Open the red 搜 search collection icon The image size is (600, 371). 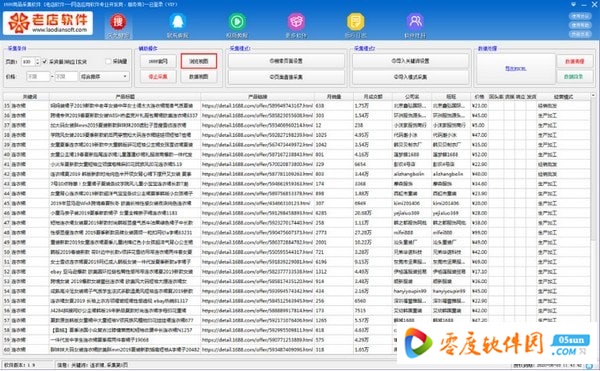point(118,22)
